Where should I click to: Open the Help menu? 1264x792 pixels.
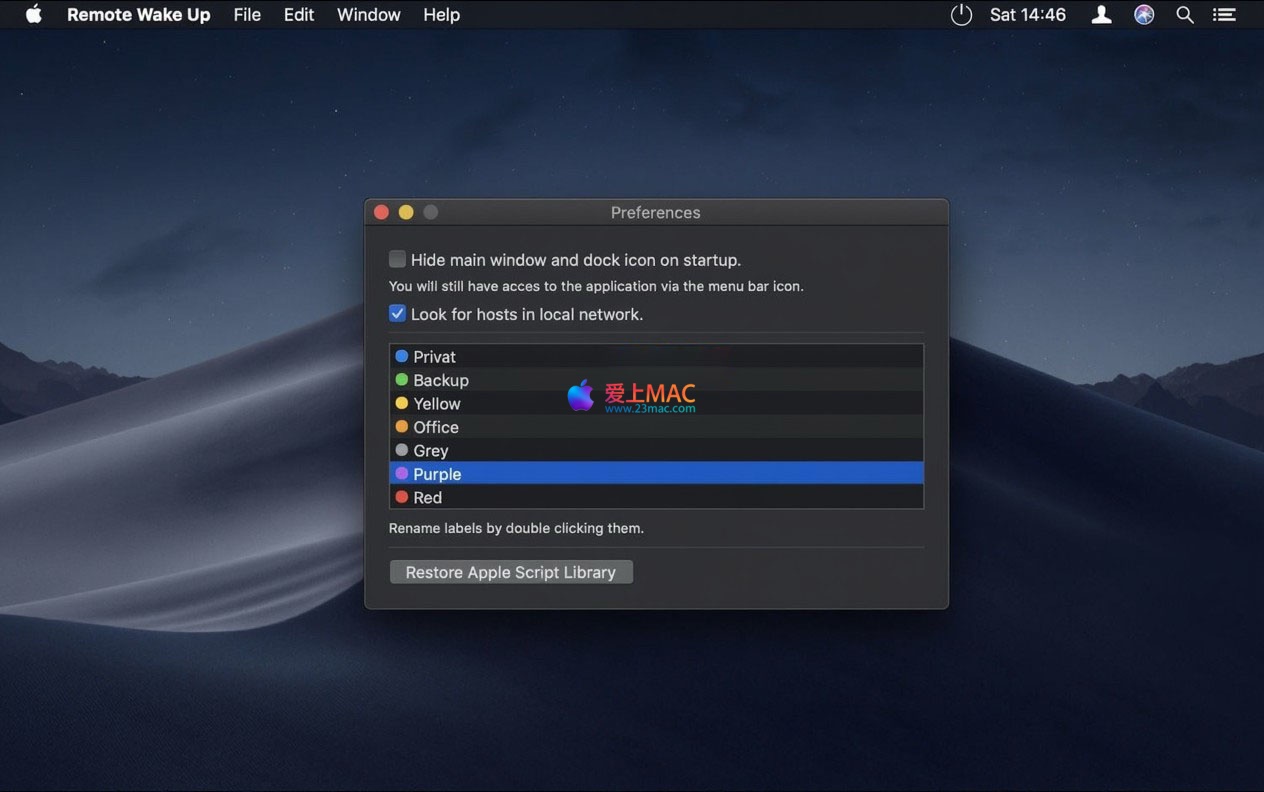pyautogui.click(x=441, y=15)
